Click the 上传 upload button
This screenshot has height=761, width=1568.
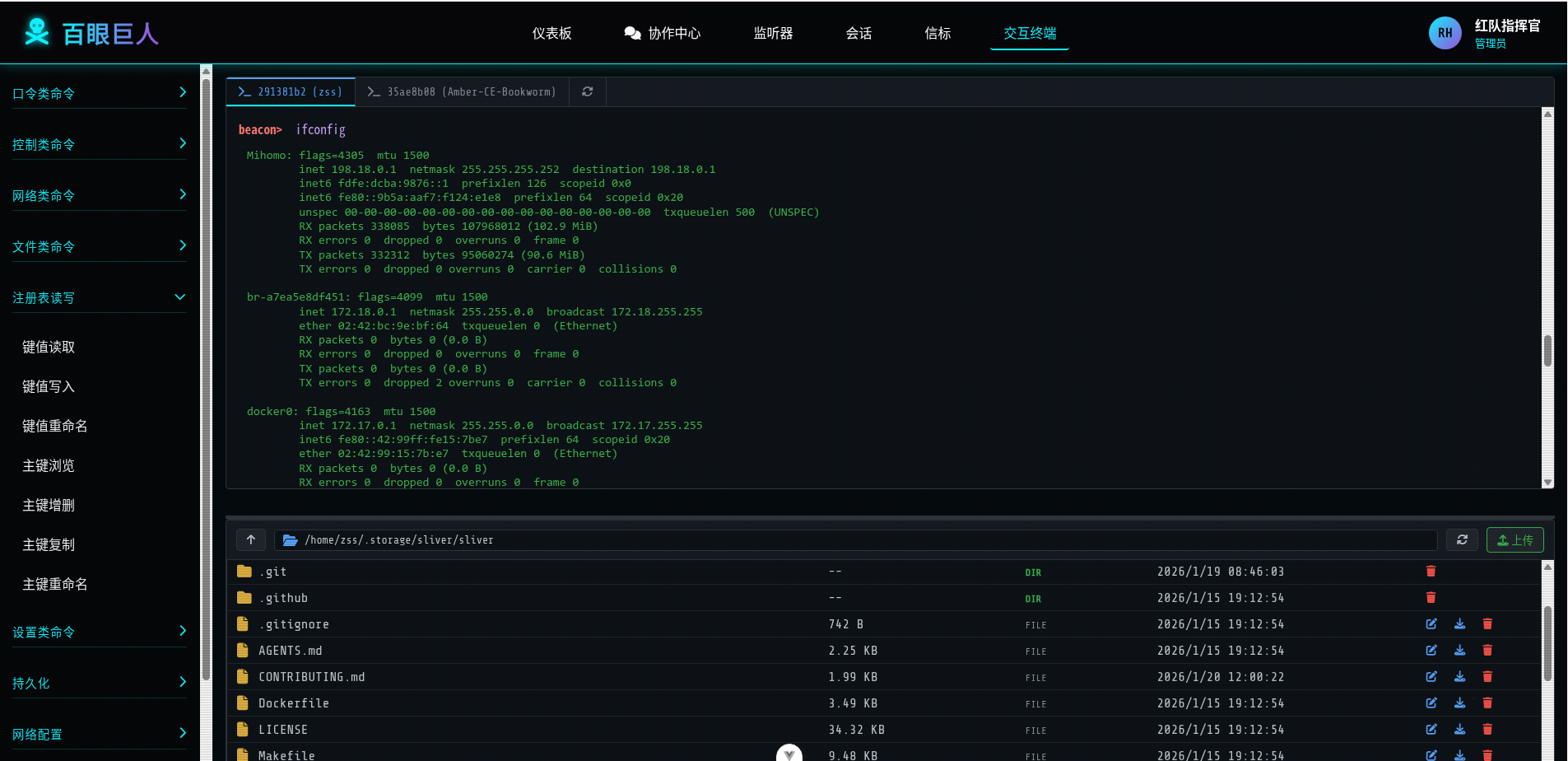(x=1514, y=540)
